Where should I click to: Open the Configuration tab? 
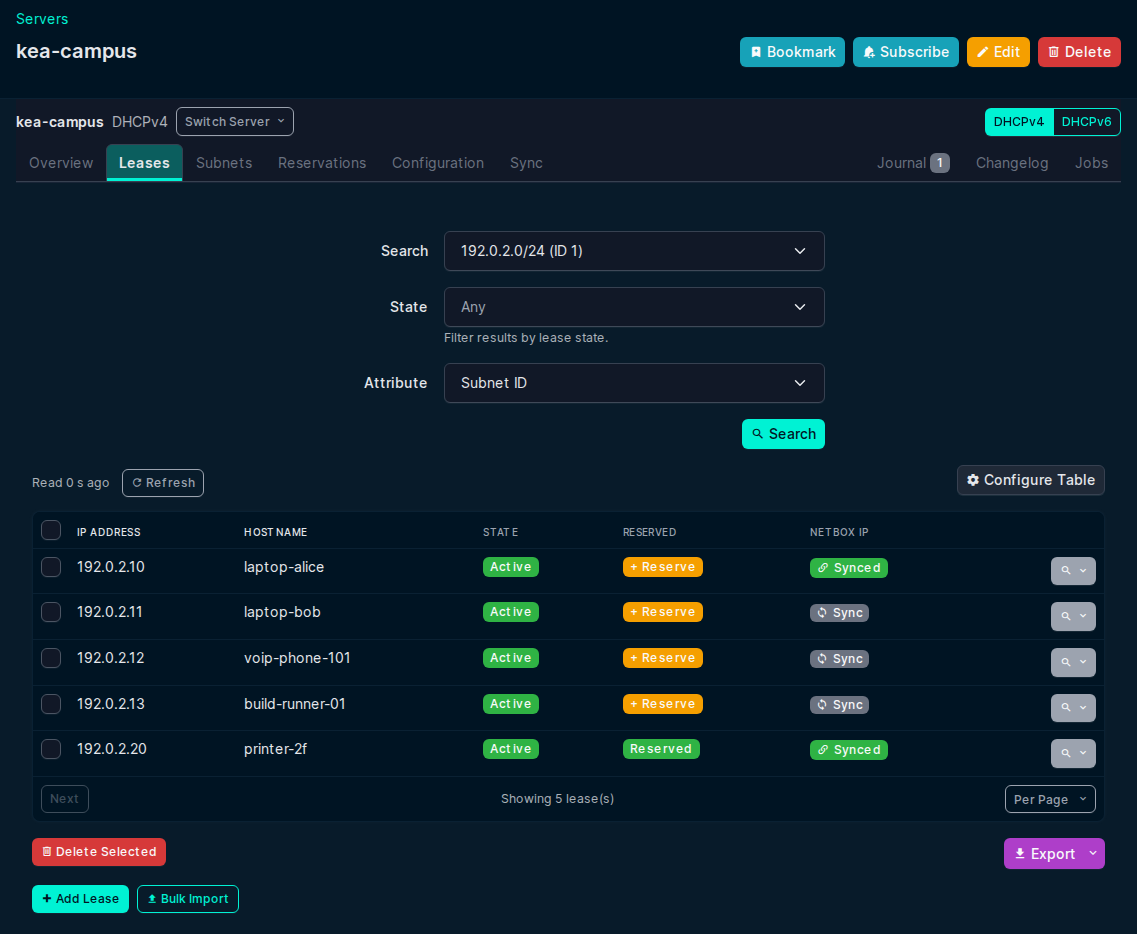point(438,163)
